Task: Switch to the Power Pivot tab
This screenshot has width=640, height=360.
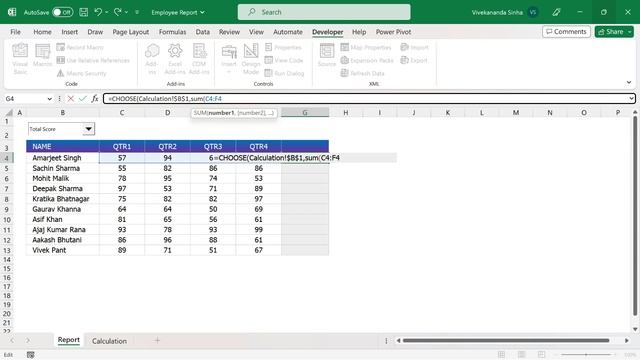Action: (393, 32)
